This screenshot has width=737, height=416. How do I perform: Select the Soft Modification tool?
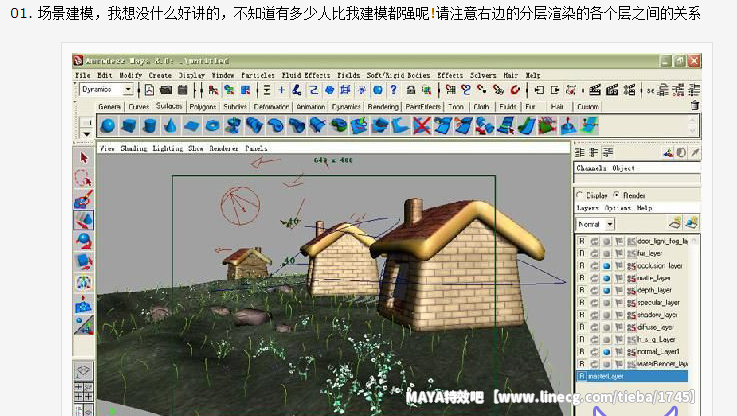pyautogui.click(x=84, y=305)
